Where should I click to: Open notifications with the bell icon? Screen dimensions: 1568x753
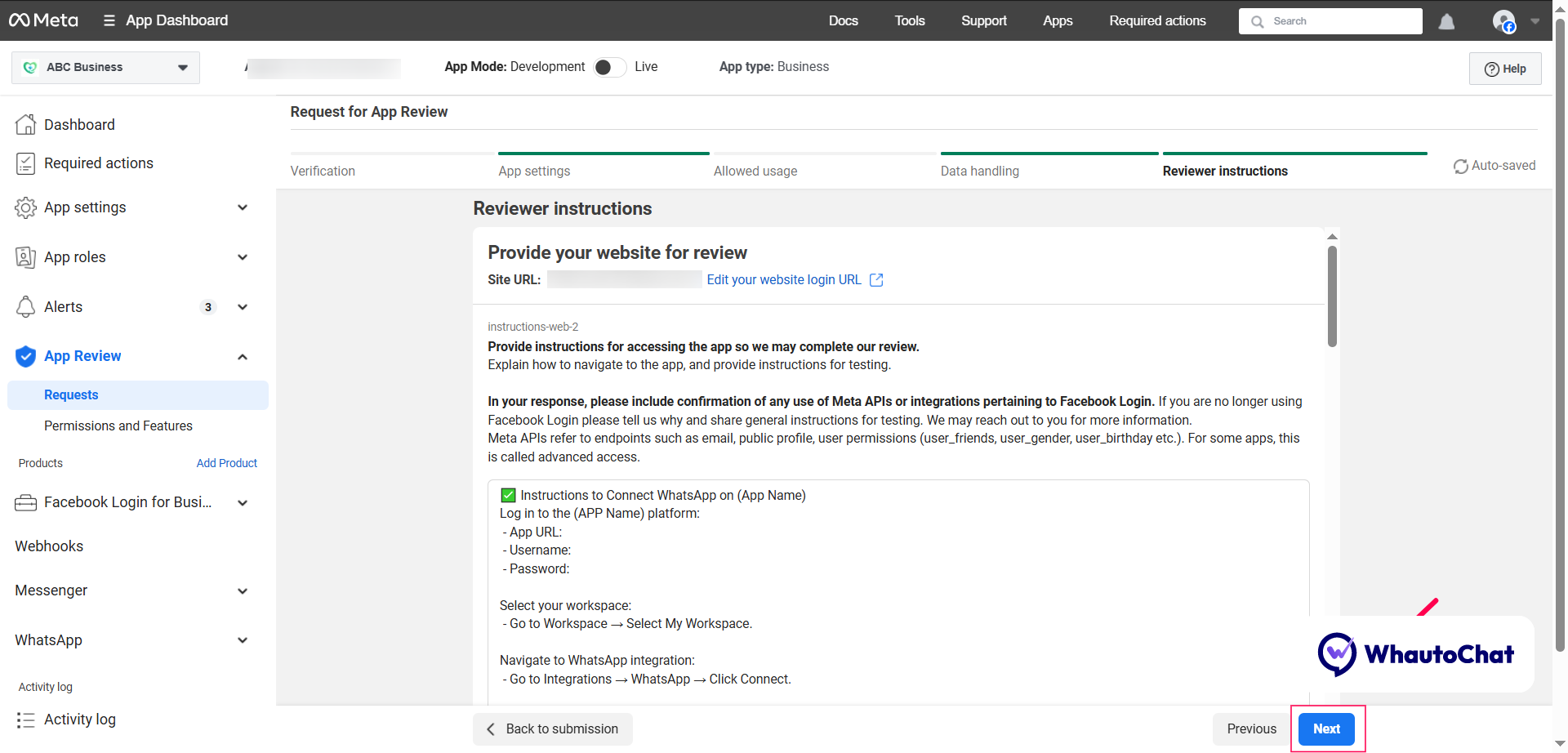pyautogui.click(x=1446, y=22)
